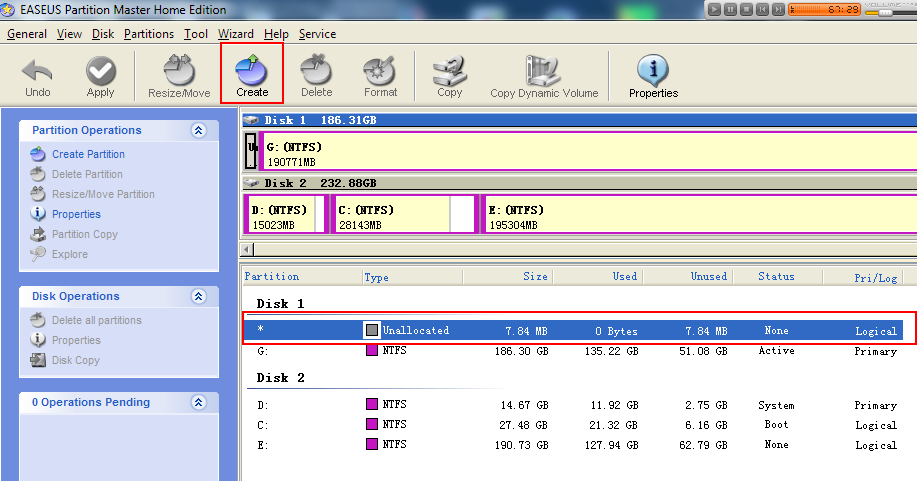Select the unallocated block on Disk 1 map
This screenshot has width=917, height=481.
(251, 151)
